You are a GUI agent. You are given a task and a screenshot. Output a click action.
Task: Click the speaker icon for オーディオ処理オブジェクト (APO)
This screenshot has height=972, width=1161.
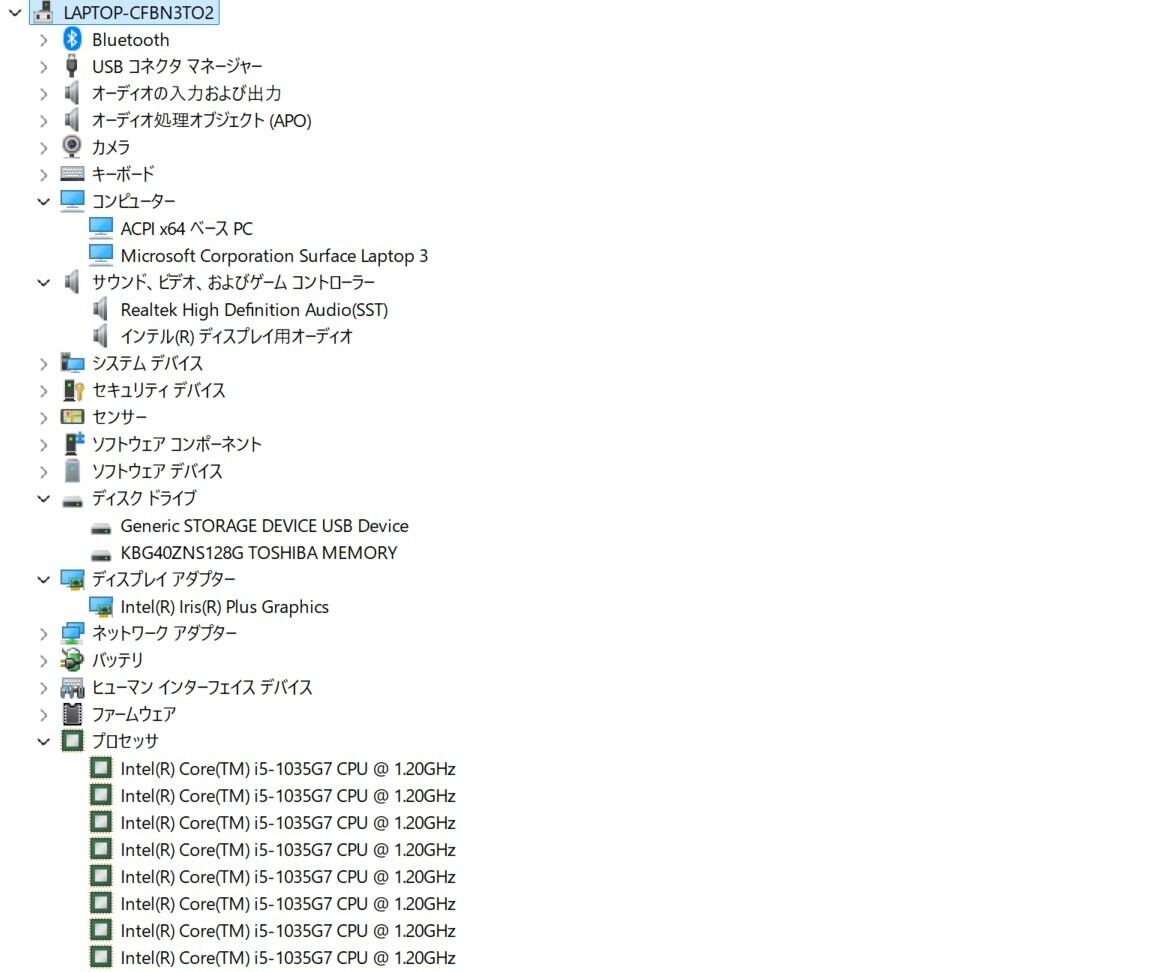tap(72, 120)
